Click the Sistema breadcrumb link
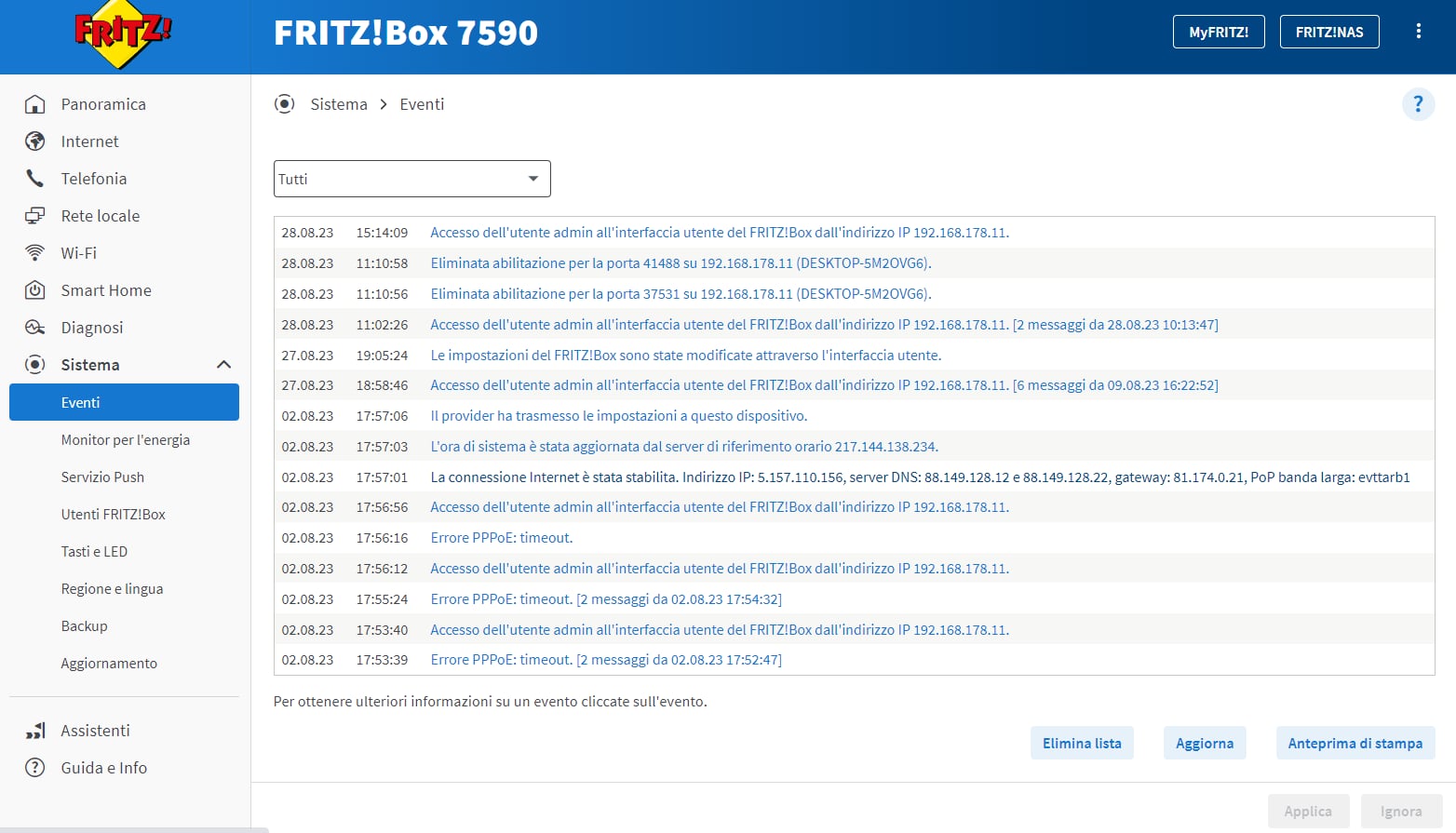 click(x=339, y=104)
